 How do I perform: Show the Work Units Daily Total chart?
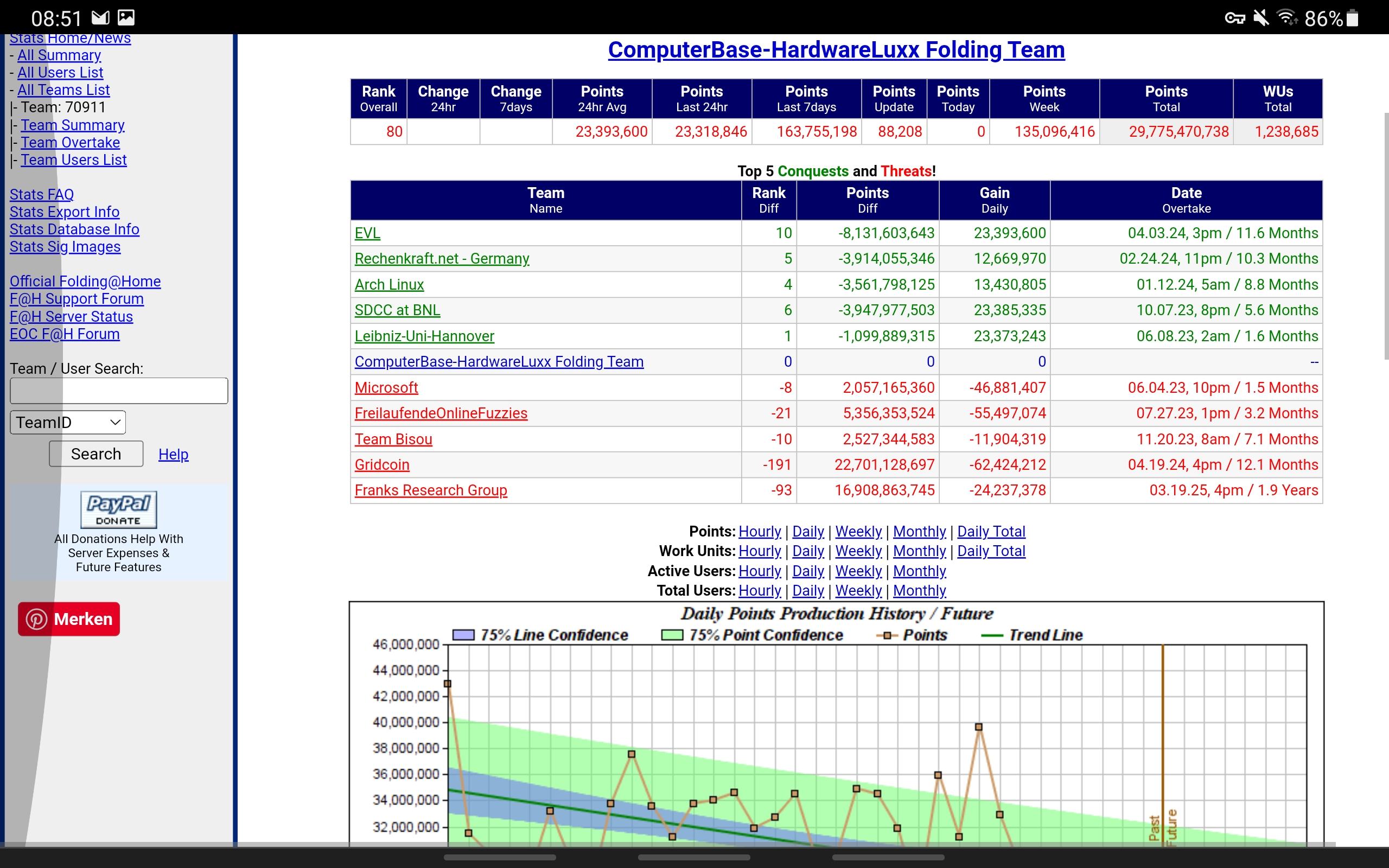coord(991,551)
